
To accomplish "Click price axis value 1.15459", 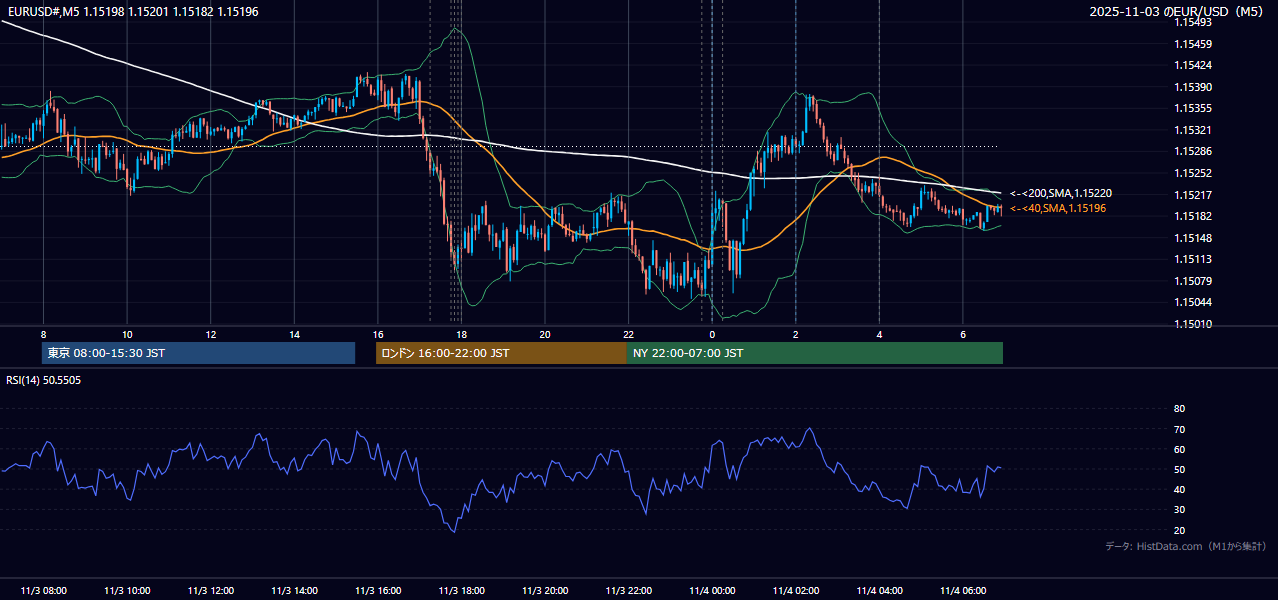I will [1192, 44].
